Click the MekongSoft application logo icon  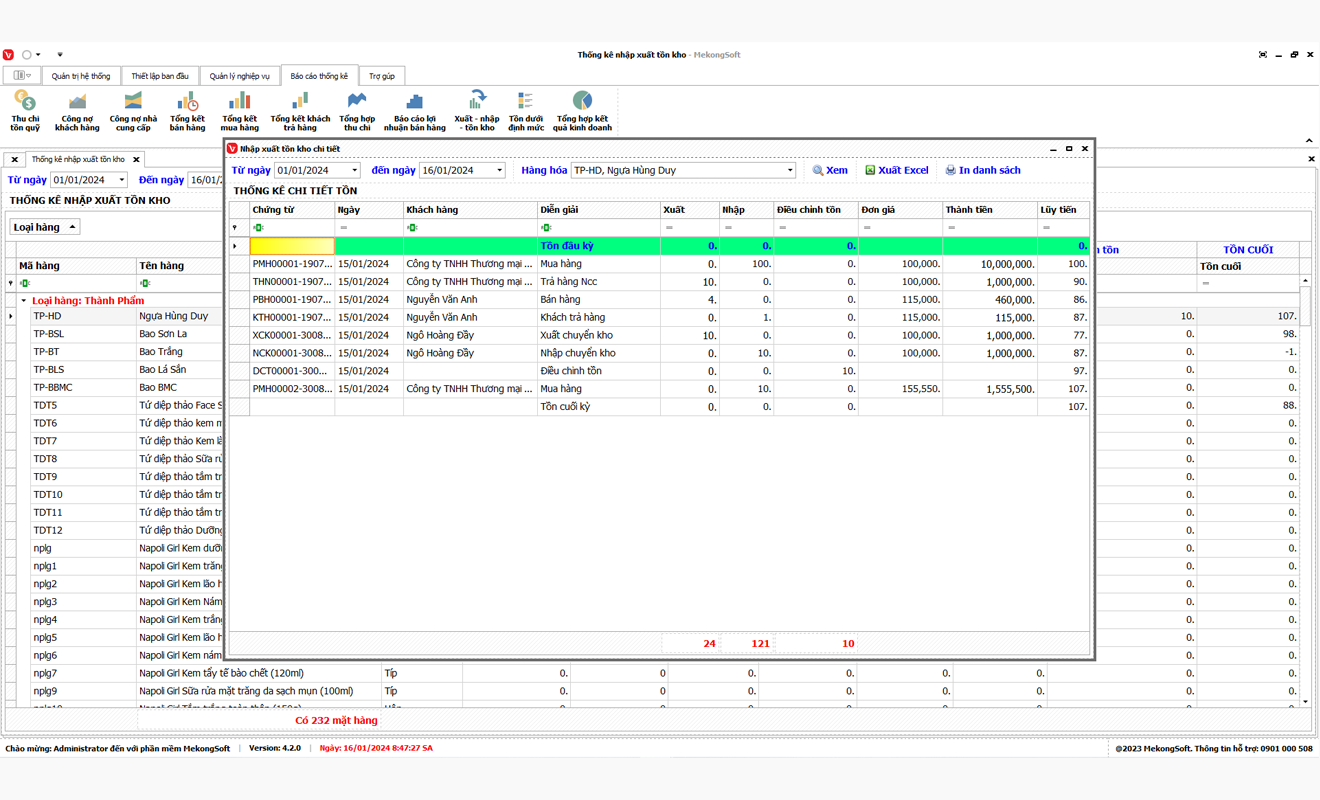tap(9, 55)
